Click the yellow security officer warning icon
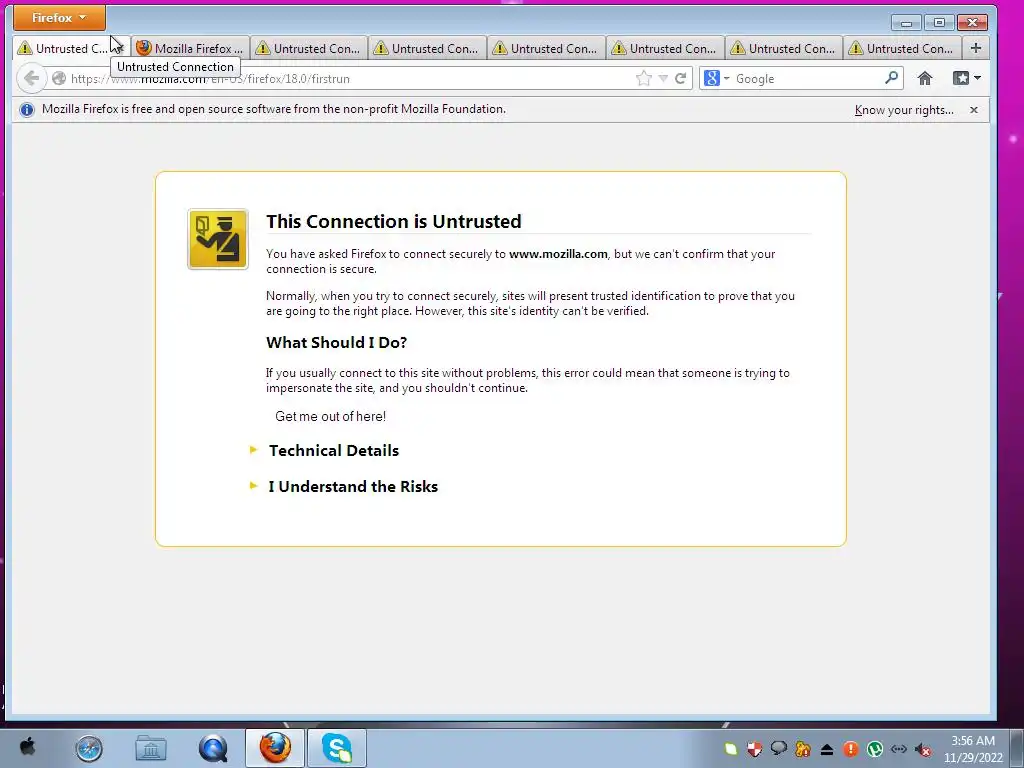The width and height of the screenshot is (1024, 768). (217, 239)
